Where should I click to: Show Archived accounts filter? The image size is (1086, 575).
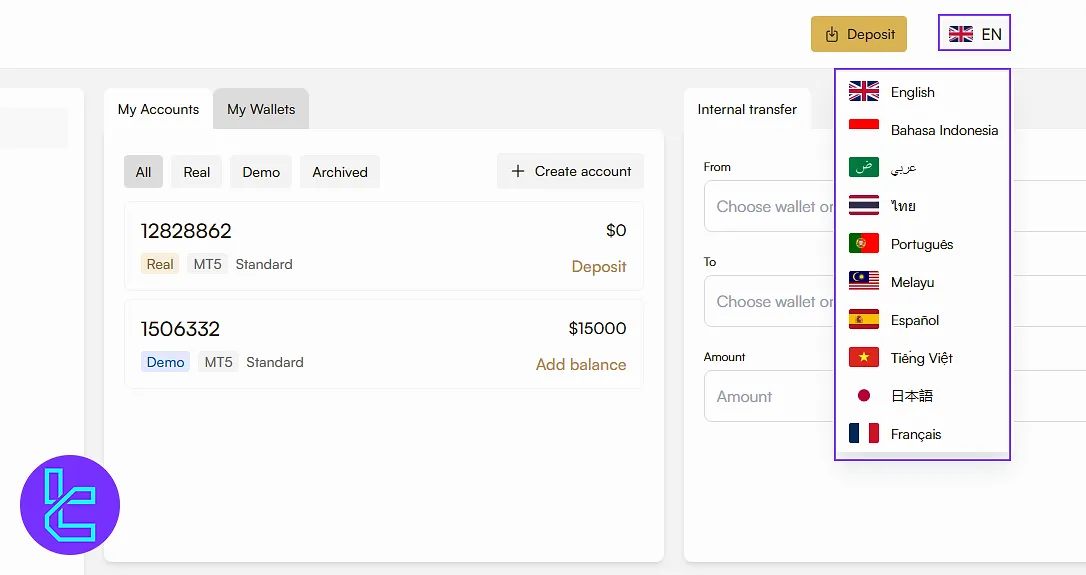pyautogui.click(x=340, y=172)
